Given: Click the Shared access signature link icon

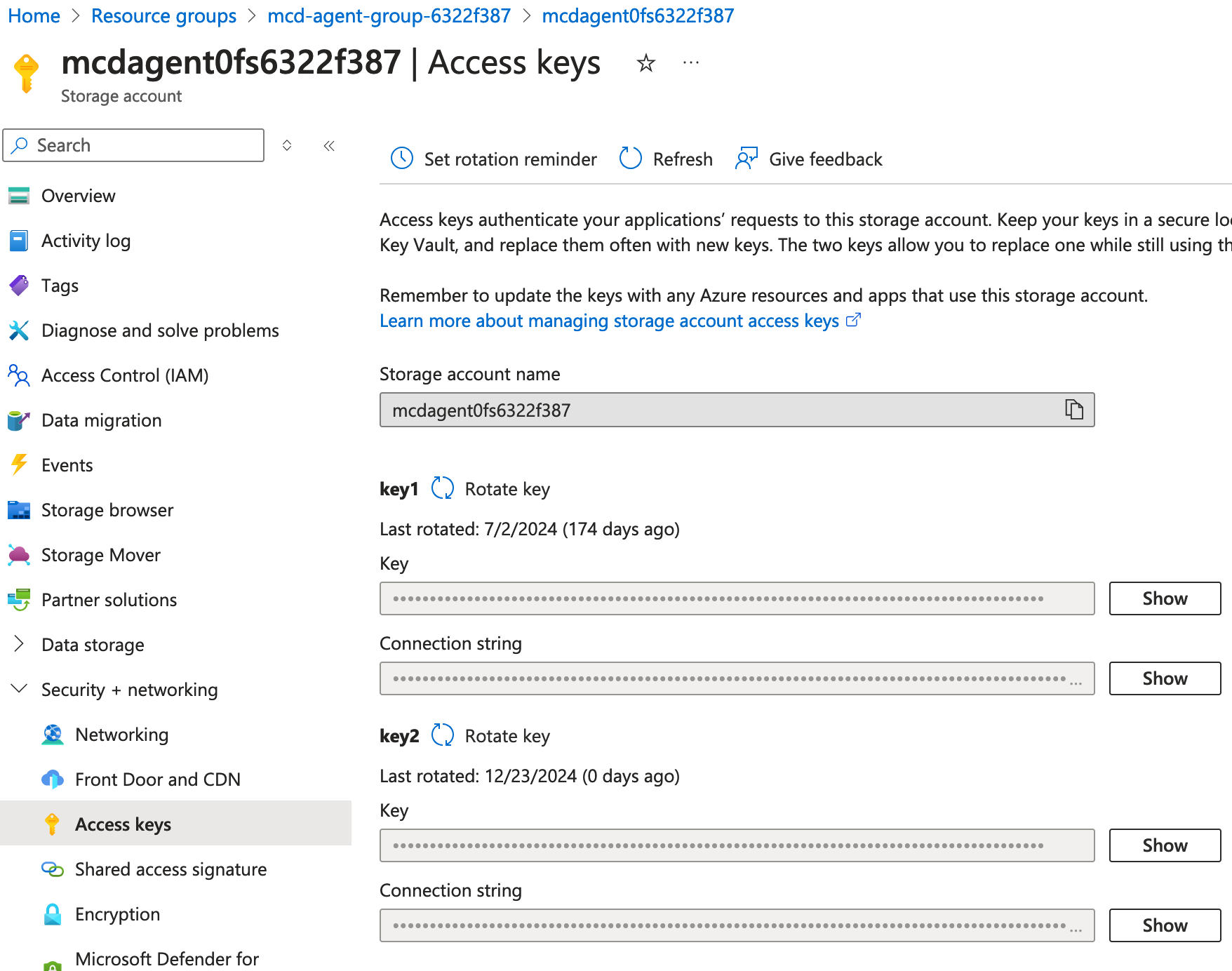Looking at the screenshot, I should 53,869.
